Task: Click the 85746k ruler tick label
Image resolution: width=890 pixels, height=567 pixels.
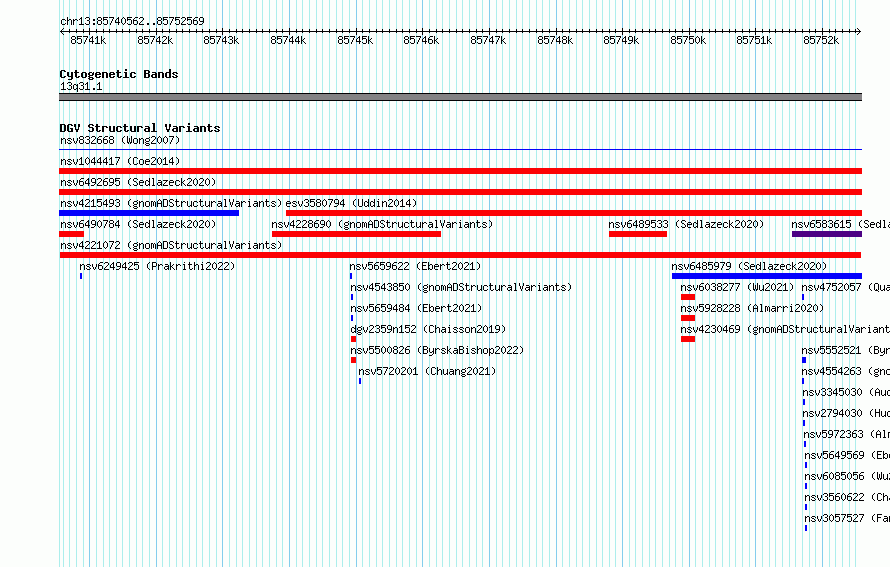Action: coord(421,40)
